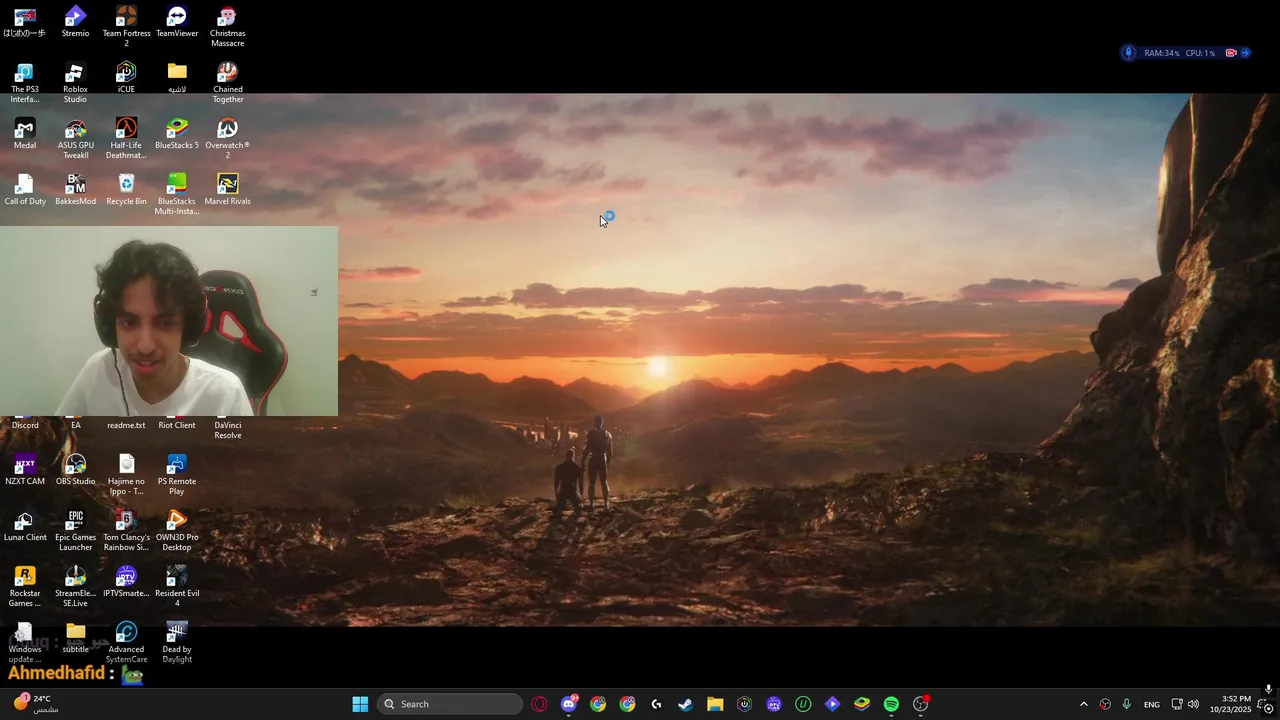
Task: Launch Team Fortress 2 from the desktop
Action: click(x=126, y=26)
